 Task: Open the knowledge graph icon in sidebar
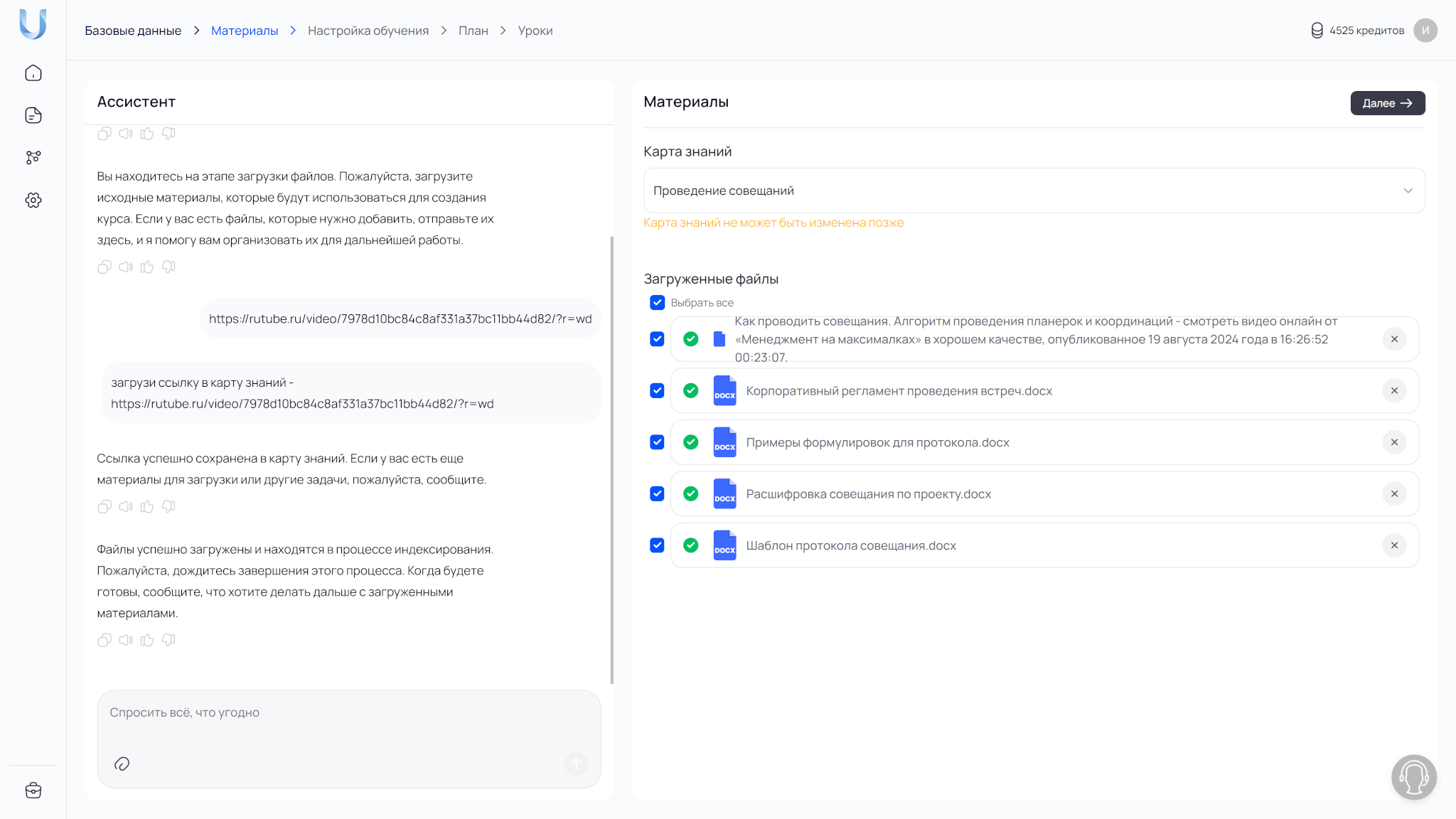(33, 158)
